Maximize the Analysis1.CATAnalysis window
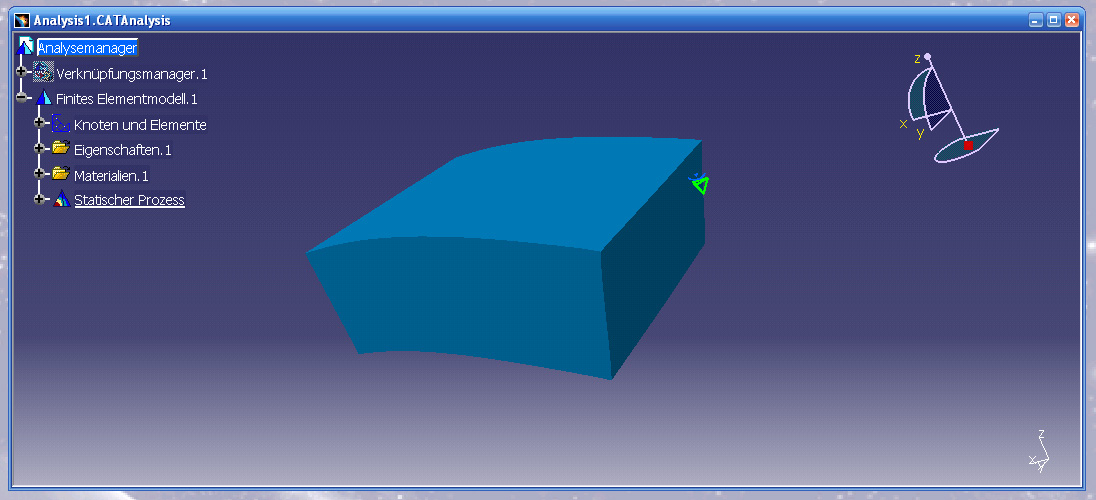Screen dimensions: 1096x500 tap(1054, 20)
